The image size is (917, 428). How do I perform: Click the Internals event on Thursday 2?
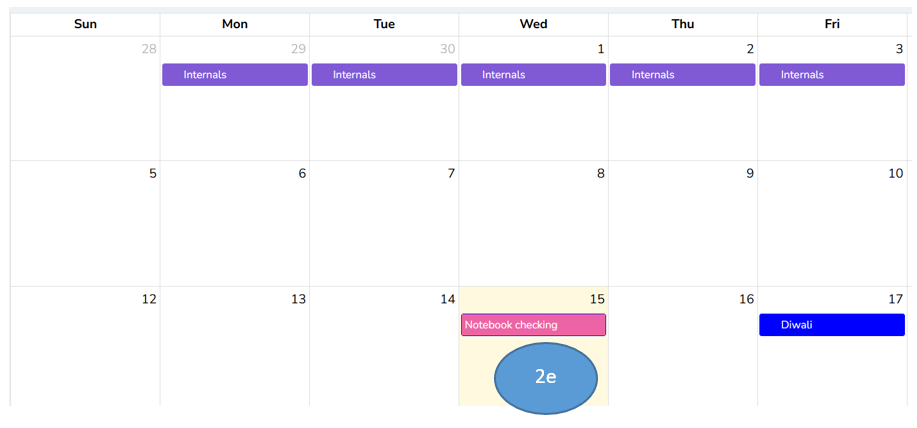tap(682, 75)
